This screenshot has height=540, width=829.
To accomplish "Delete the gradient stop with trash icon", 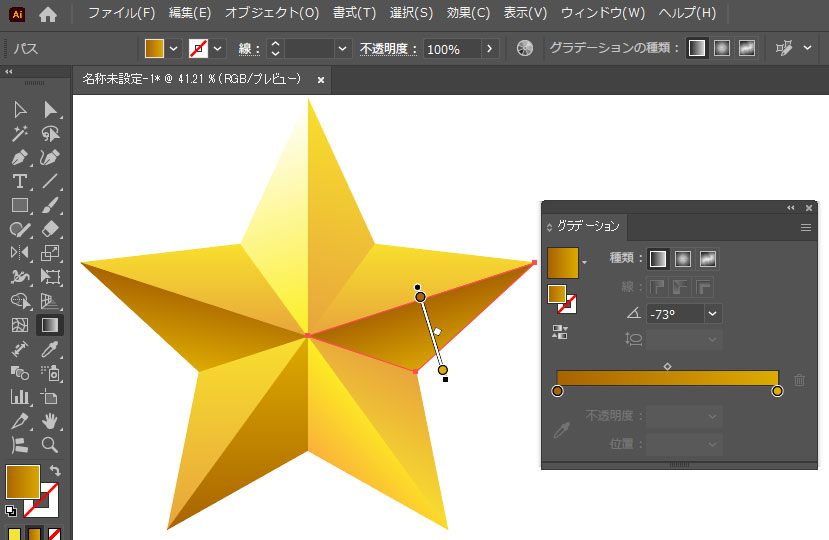I will click(799, 380).
